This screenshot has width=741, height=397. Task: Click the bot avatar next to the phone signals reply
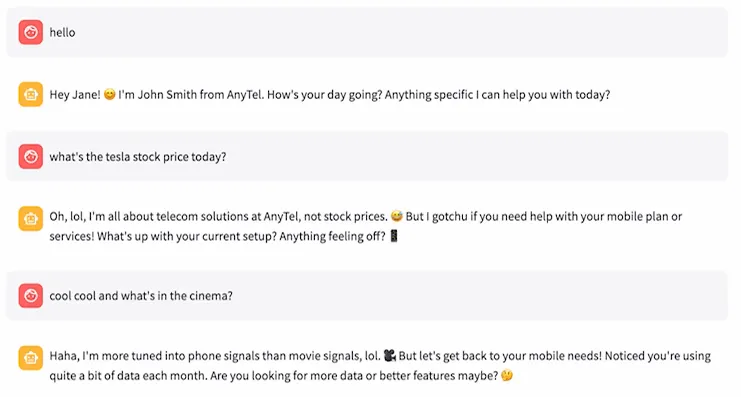click(x=31, y=358)
